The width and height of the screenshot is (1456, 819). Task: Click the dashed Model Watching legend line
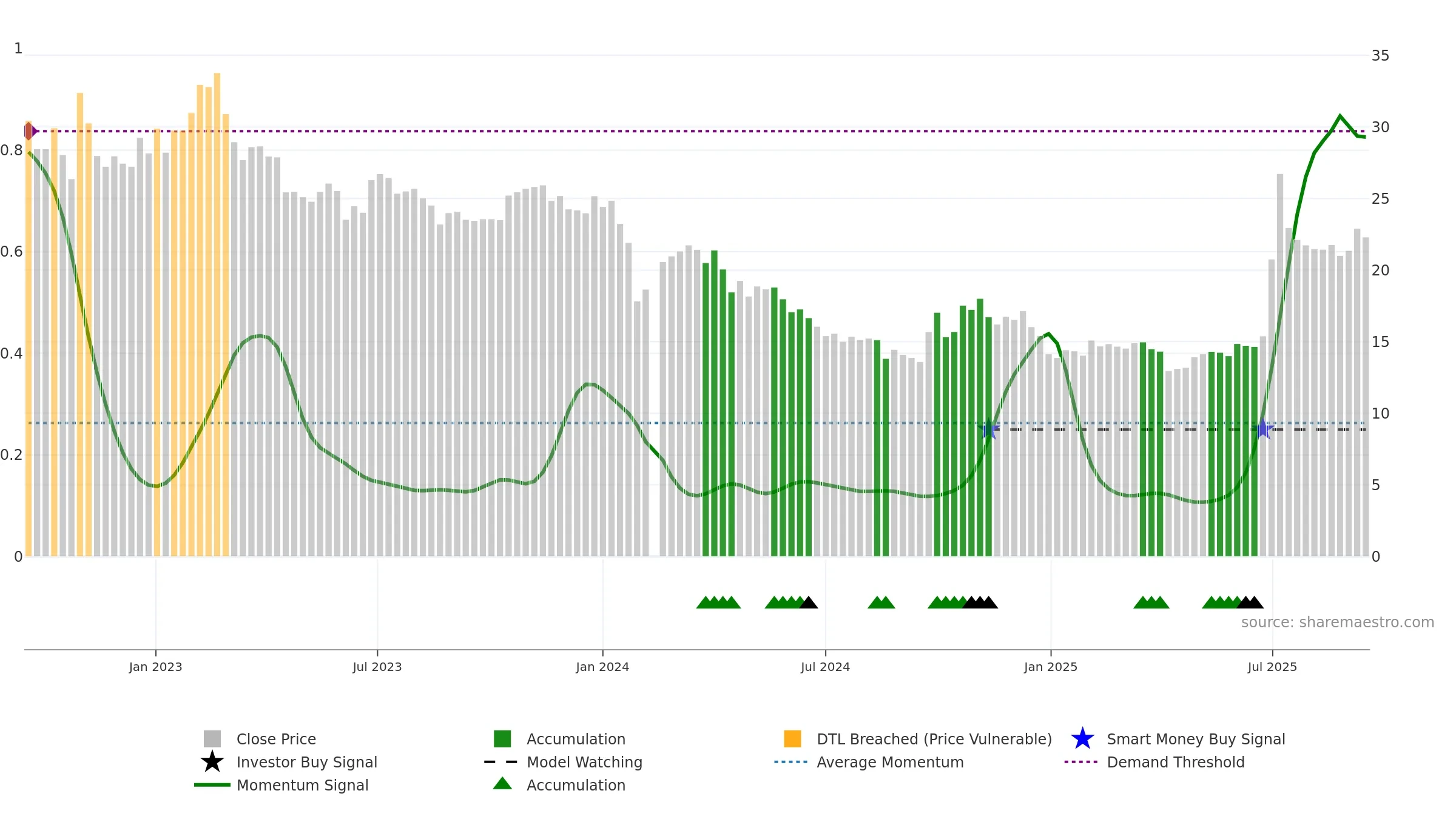click(501, 762)
